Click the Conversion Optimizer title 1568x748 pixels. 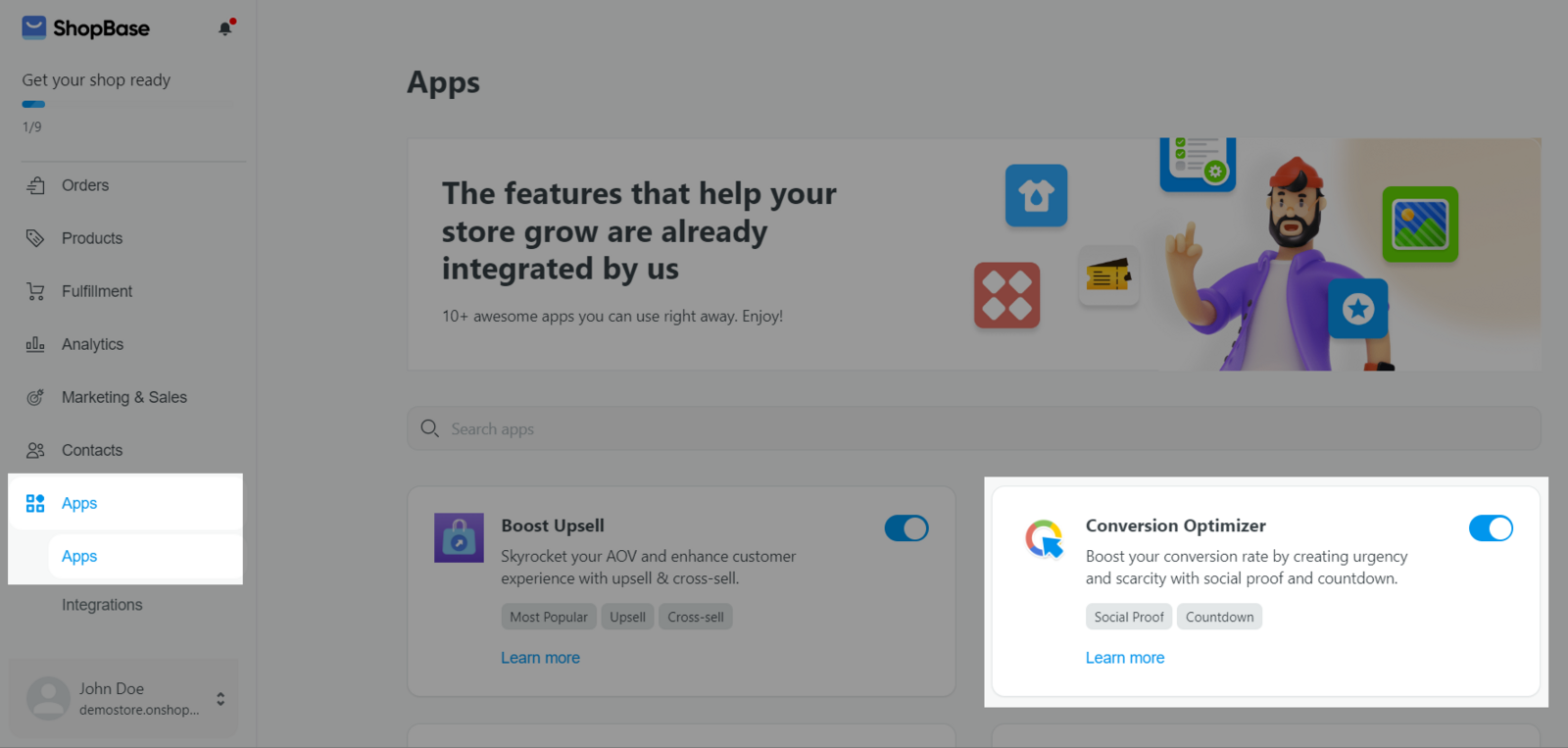pos(1176,525)
